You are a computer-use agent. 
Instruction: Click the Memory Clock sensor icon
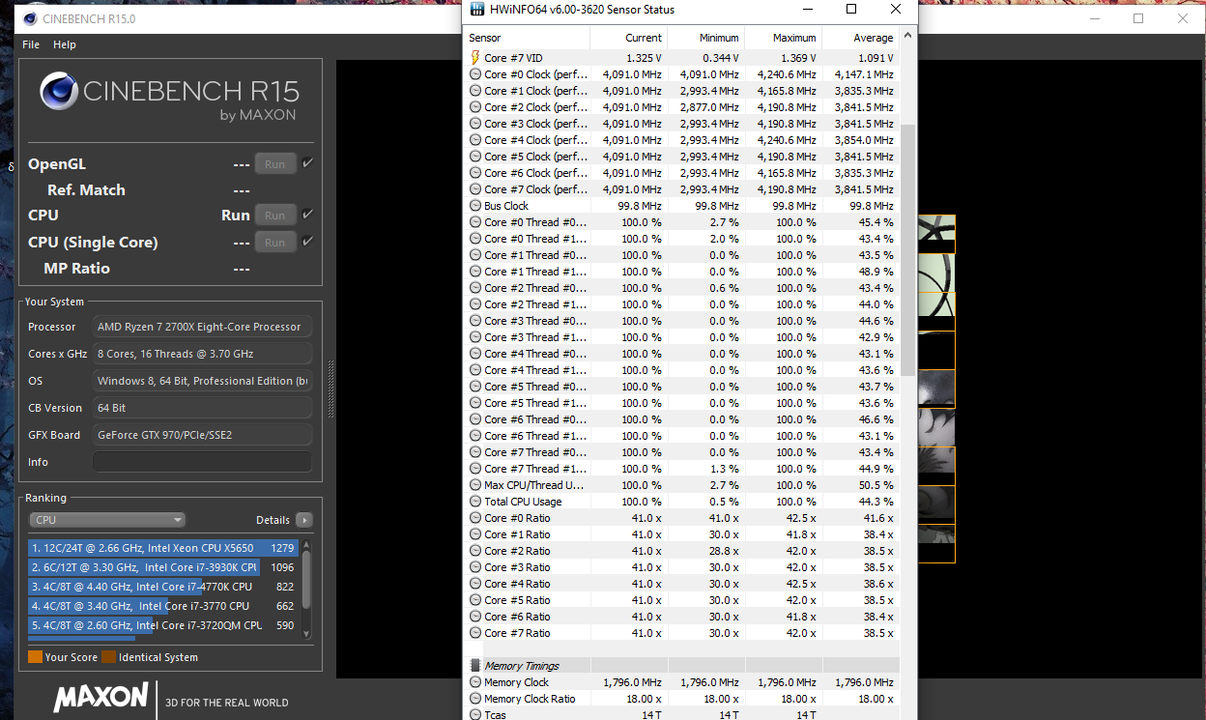pyautogui.click(x=475, y=682)
